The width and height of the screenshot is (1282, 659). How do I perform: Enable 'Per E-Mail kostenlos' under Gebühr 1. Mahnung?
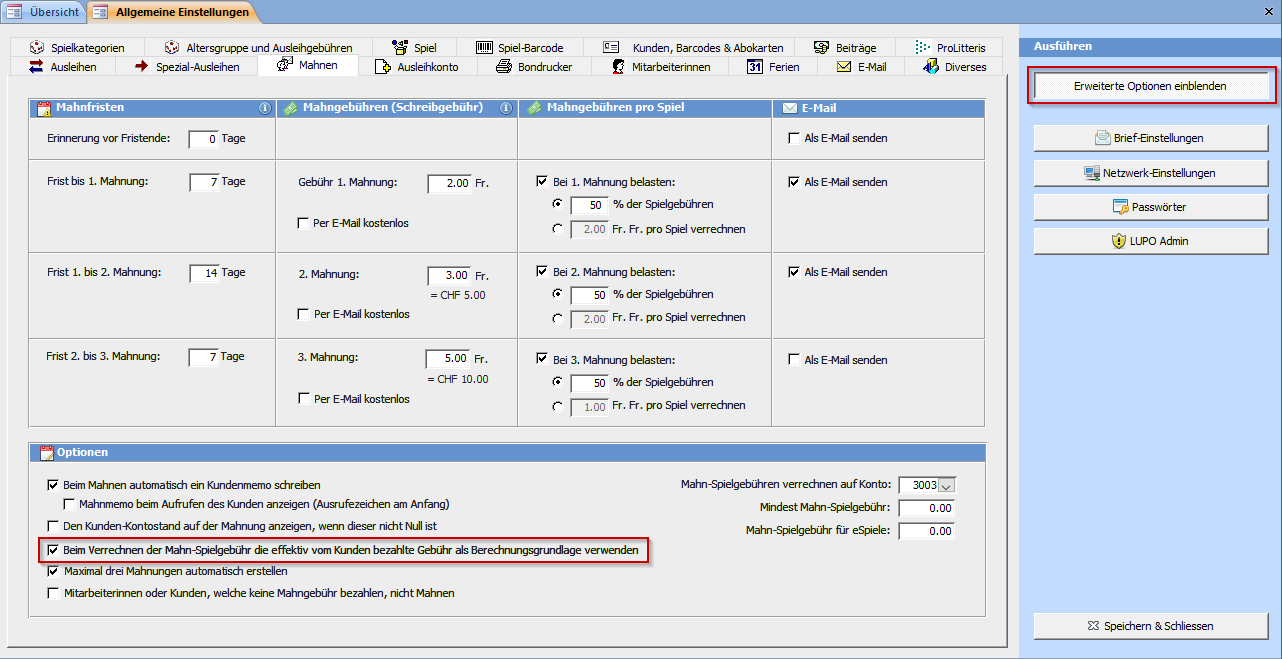tap(303, 223)
